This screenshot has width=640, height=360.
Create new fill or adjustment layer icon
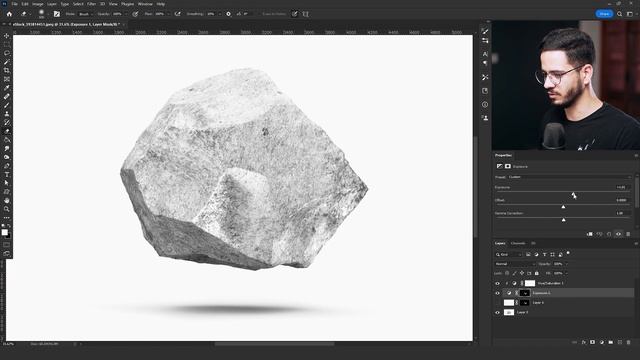coord(602,342)
